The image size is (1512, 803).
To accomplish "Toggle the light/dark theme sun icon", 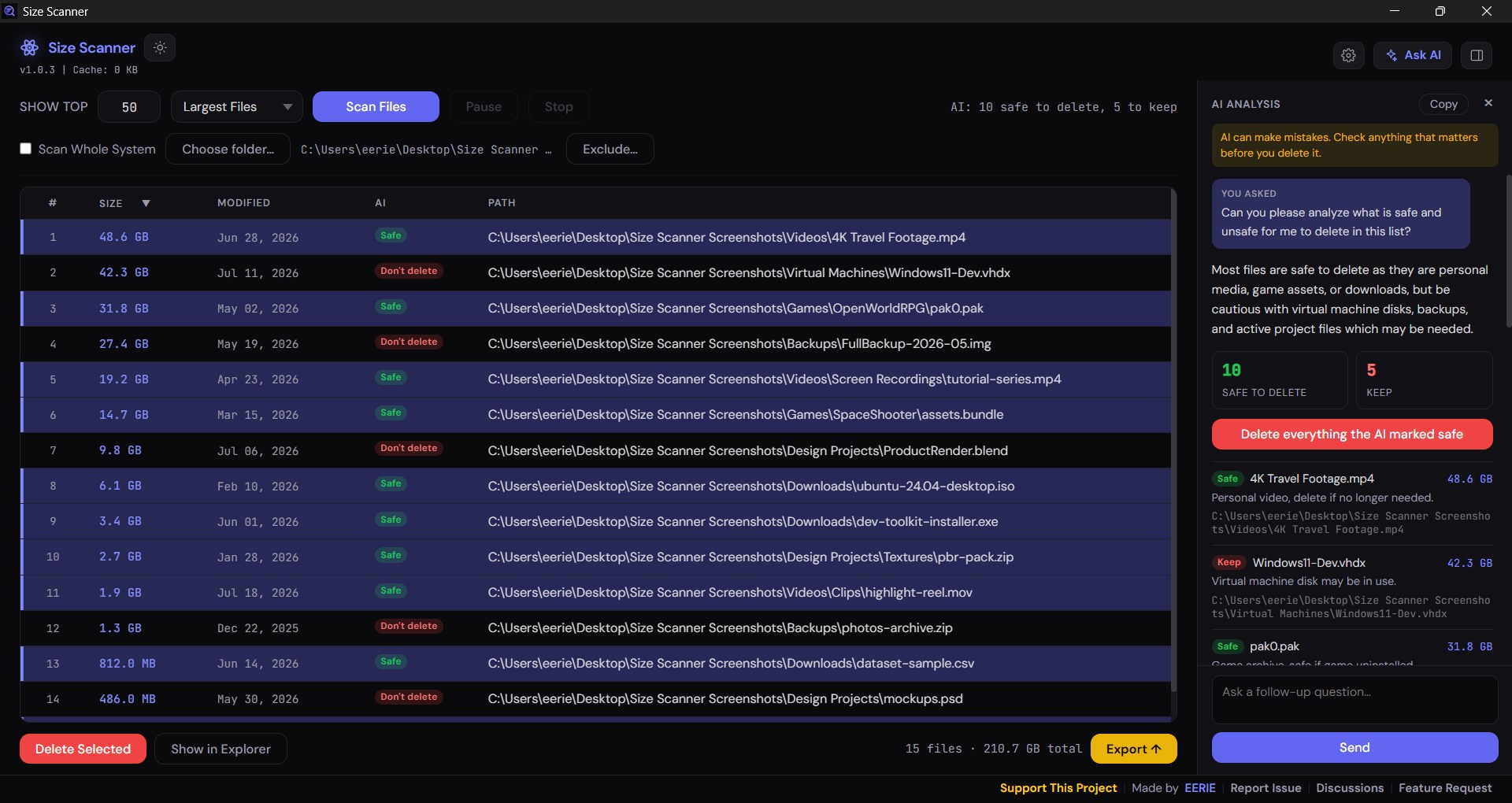I will click(160, 48).
